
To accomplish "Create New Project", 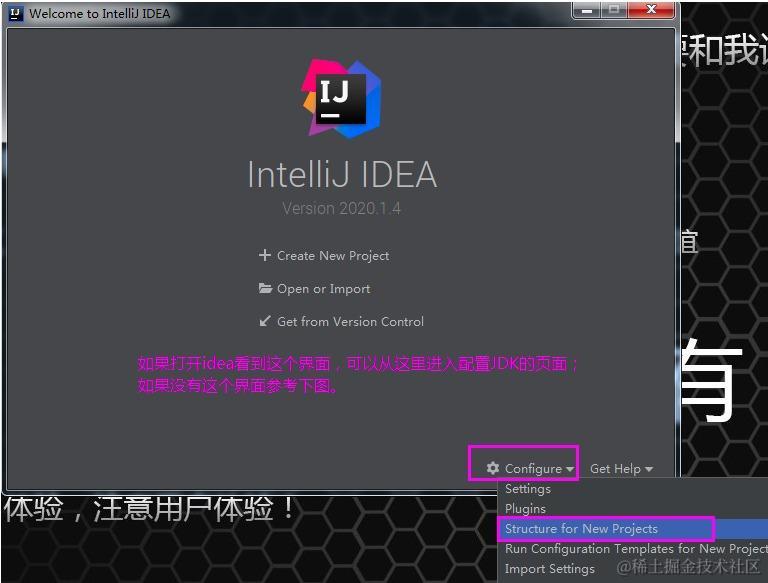I will tap(324, 255).
